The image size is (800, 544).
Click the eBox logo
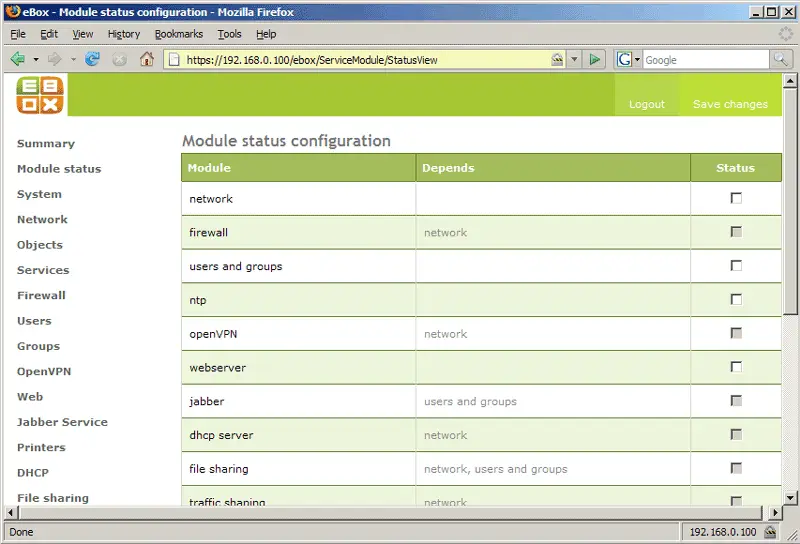pyautogui.click(x=40, y=95)
